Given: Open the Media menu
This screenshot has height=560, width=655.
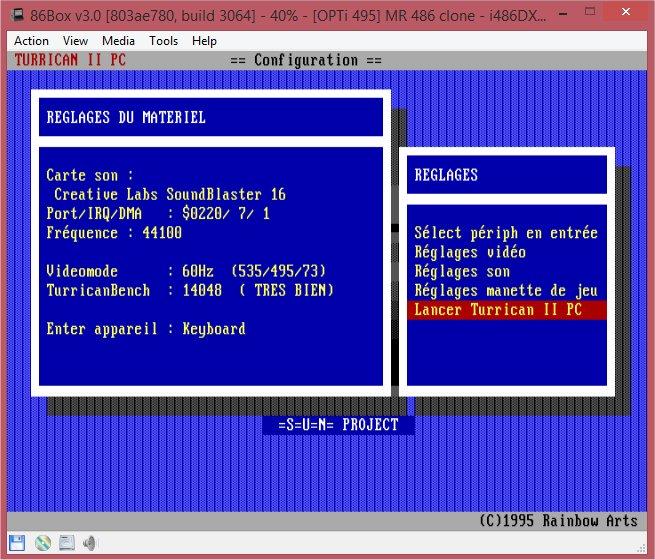Looking at the screenshot, I should click(x=118, y=41).
